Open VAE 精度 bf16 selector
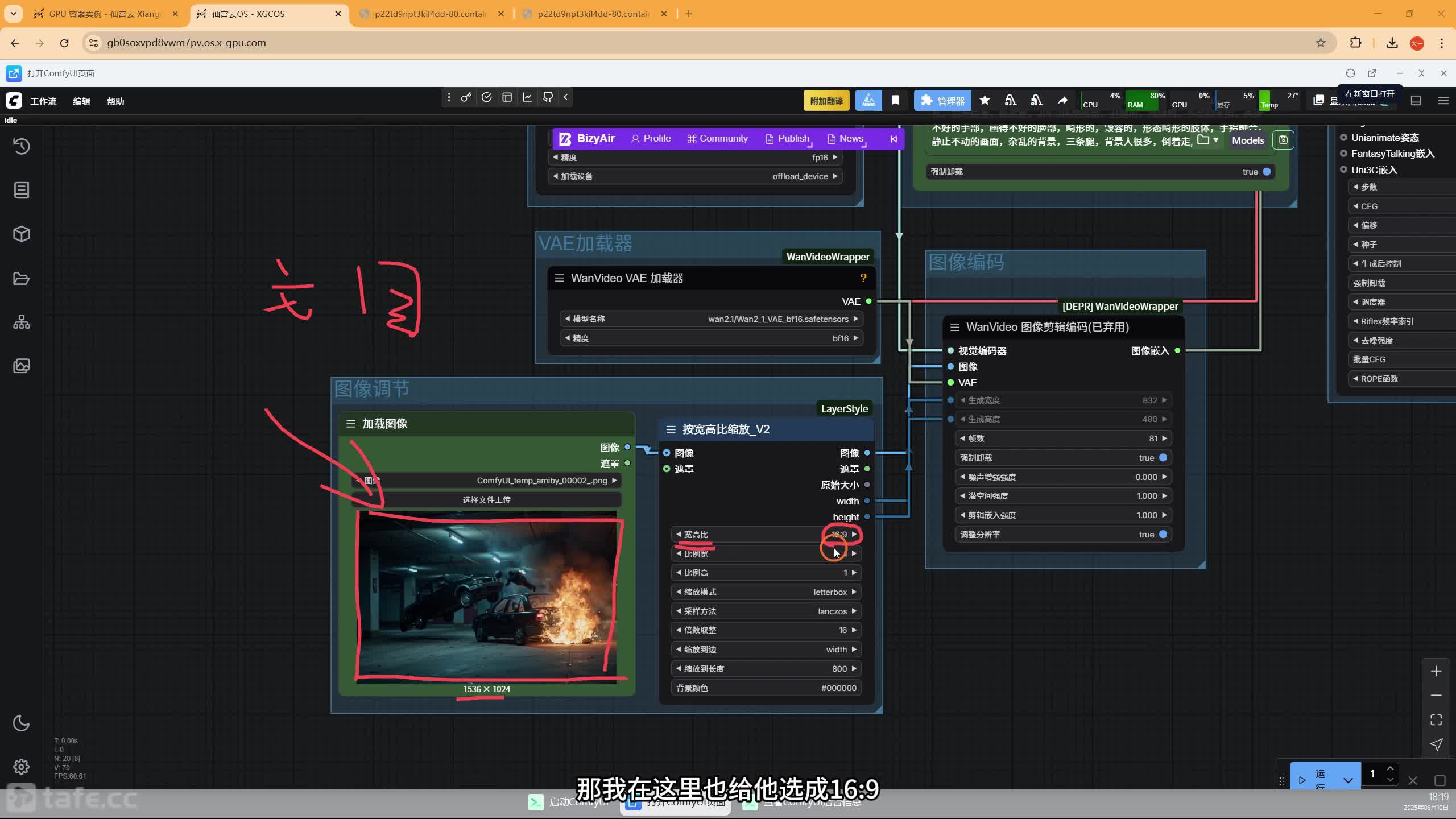 pos(711,338)
